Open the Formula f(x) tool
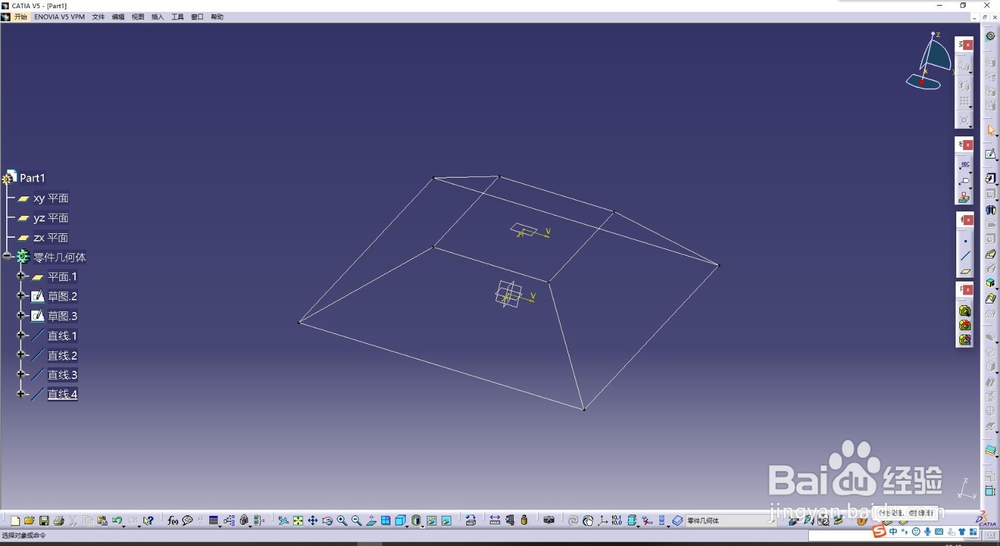 click(x=173, y=520)
